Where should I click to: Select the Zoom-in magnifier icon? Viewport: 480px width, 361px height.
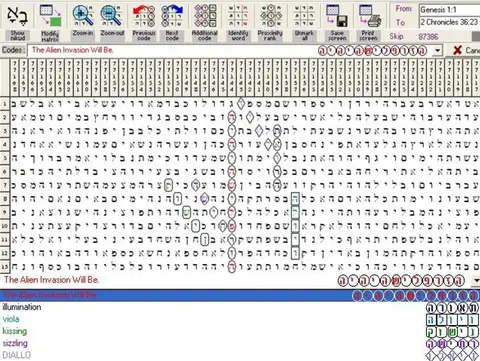pos(83,16)
